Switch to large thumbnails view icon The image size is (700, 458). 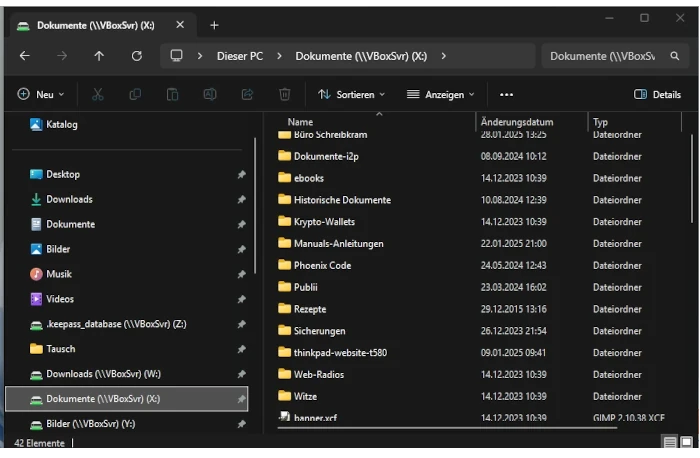pyautogui.click(x=687, y=442)
